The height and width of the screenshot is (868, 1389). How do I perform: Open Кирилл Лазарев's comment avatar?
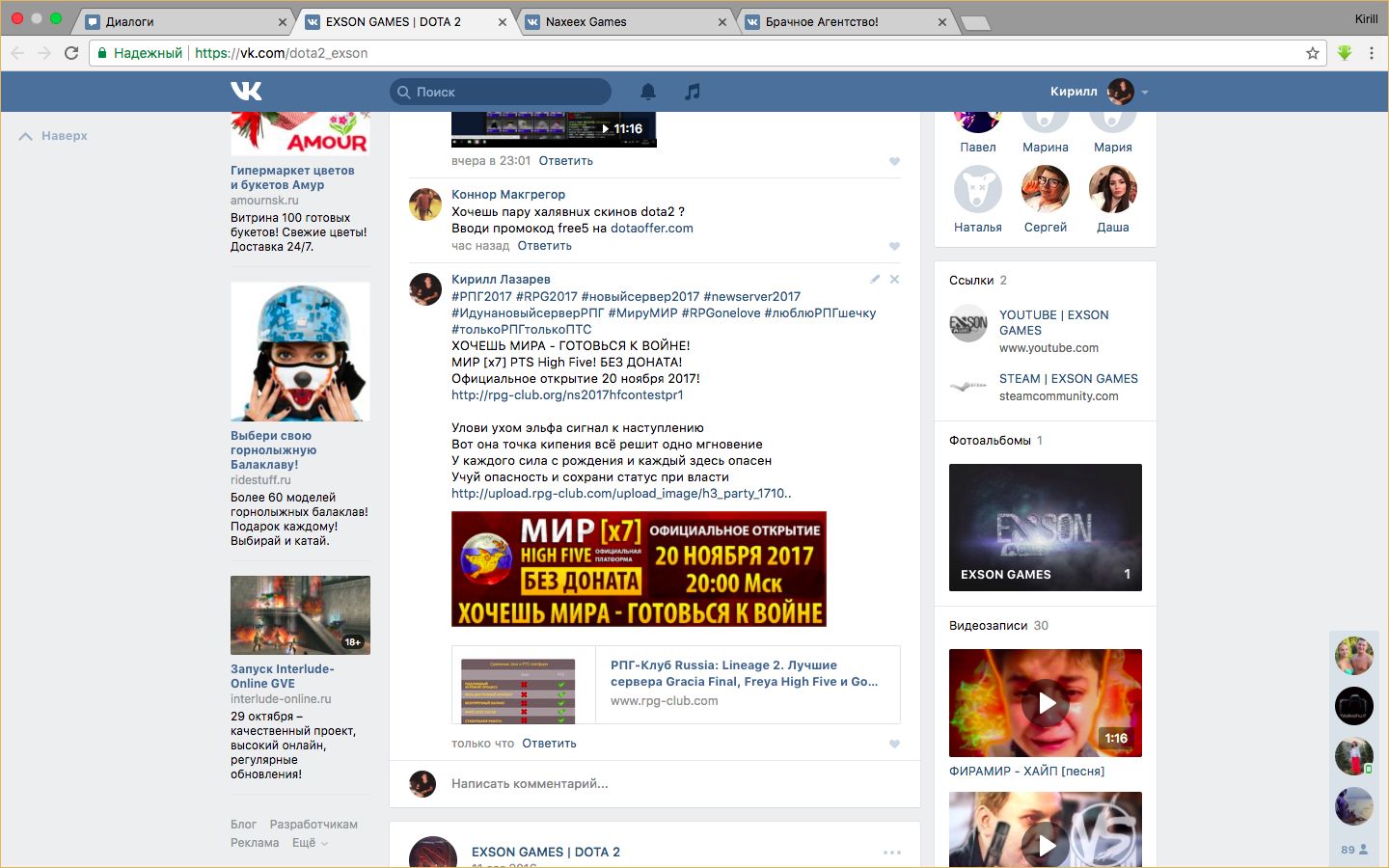tap(425, 289)
